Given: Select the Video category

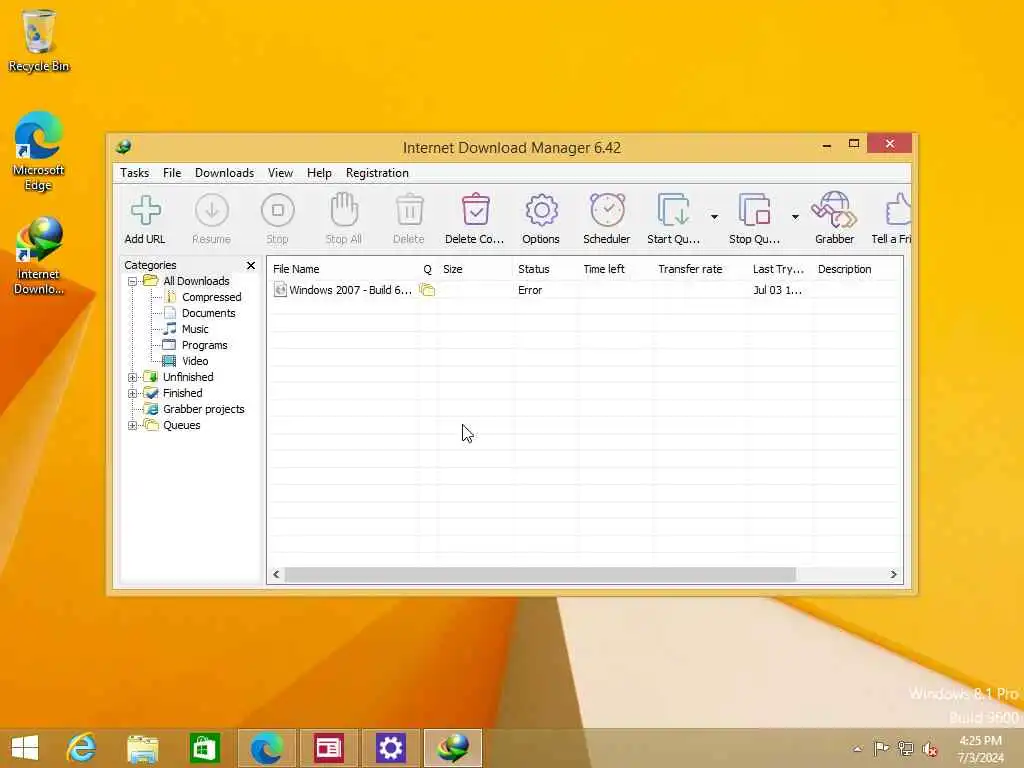Looking at the screenshot, I should [195, 361].
